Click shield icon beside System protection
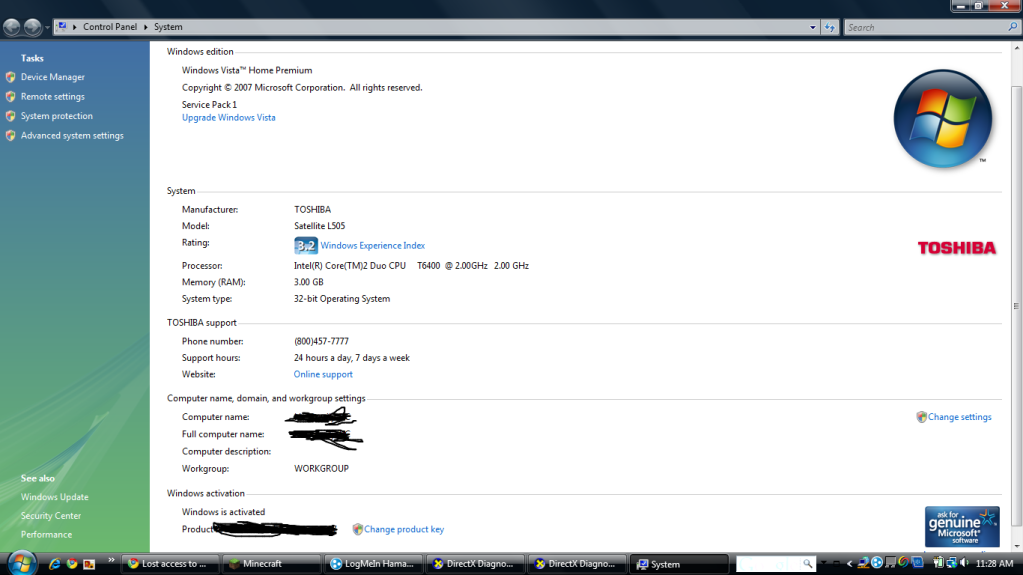 [10, 116]
